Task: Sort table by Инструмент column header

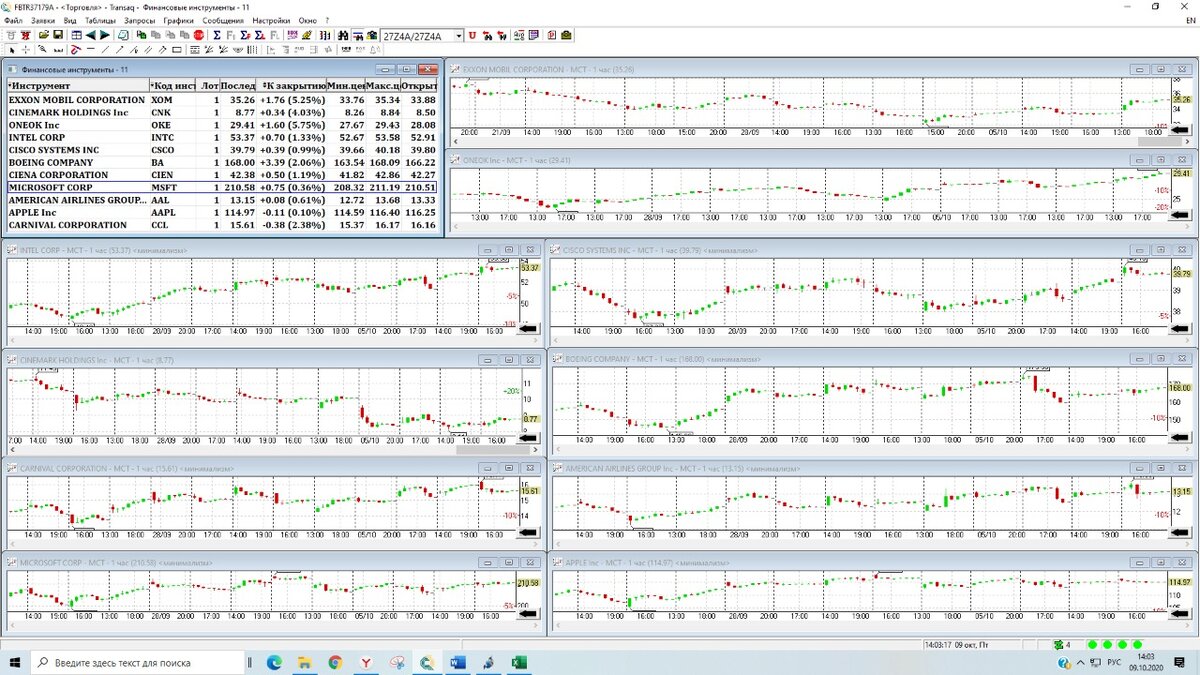Action: (x=78, y=86)
